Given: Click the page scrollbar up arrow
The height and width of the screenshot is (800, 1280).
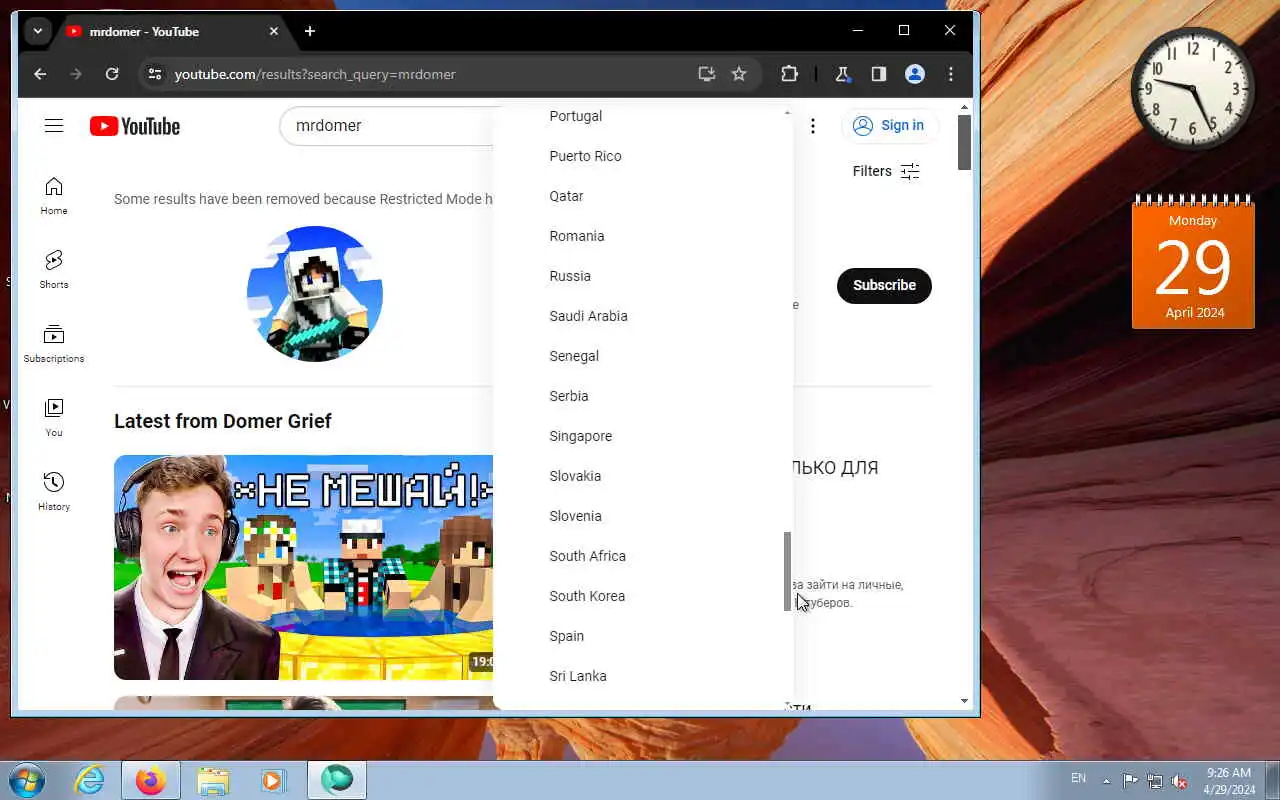Looking at the screenshot, I should tap(965, 106).
